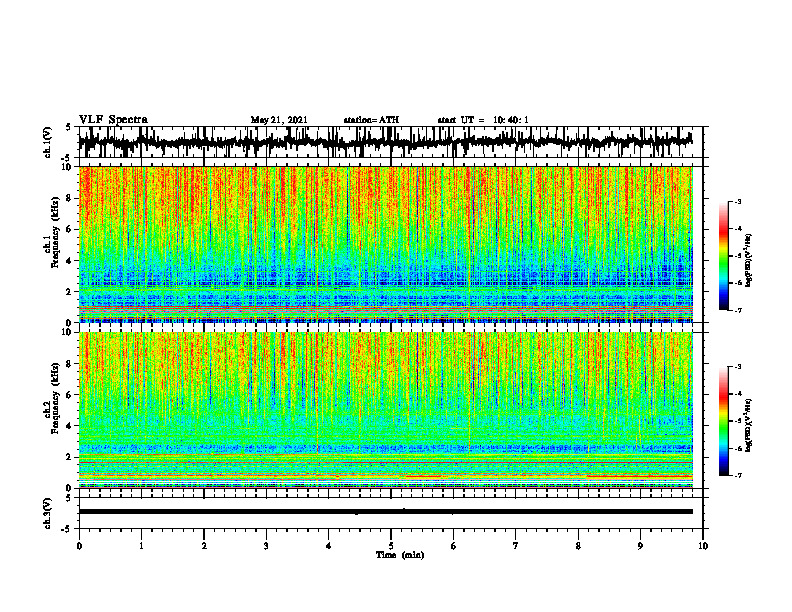
Task: Click time axis tick label "10"
Action: (x=703, y=546)
